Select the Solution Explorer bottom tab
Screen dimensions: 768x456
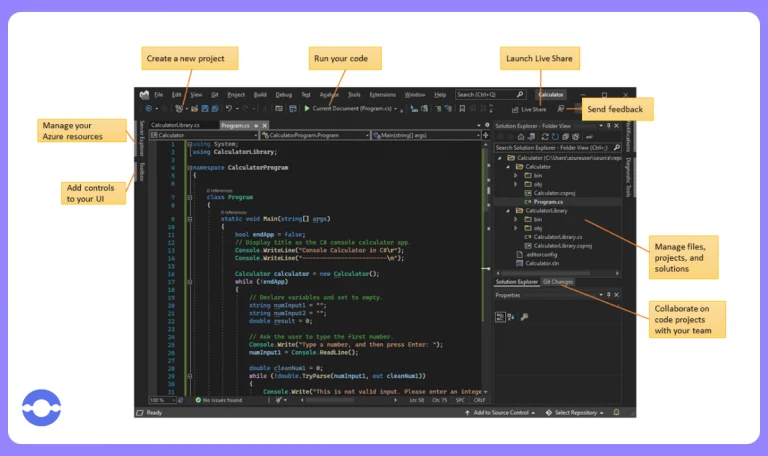coord(517,282)
